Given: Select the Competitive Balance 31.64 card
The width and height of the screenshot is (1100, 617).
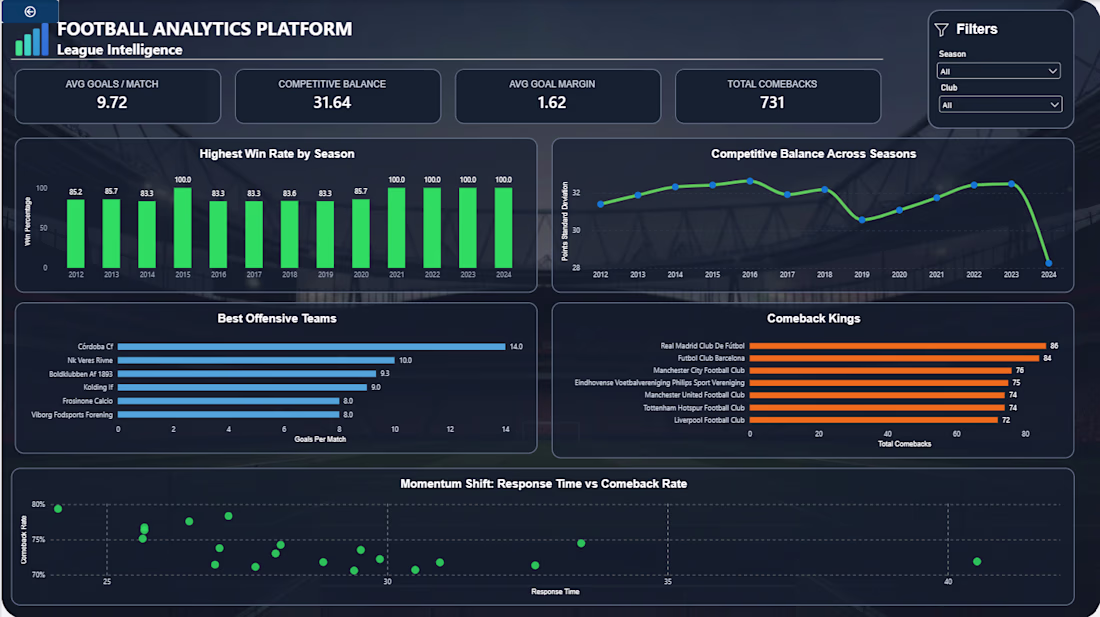Looking at the screenshot, I should (x=337, y=96).
